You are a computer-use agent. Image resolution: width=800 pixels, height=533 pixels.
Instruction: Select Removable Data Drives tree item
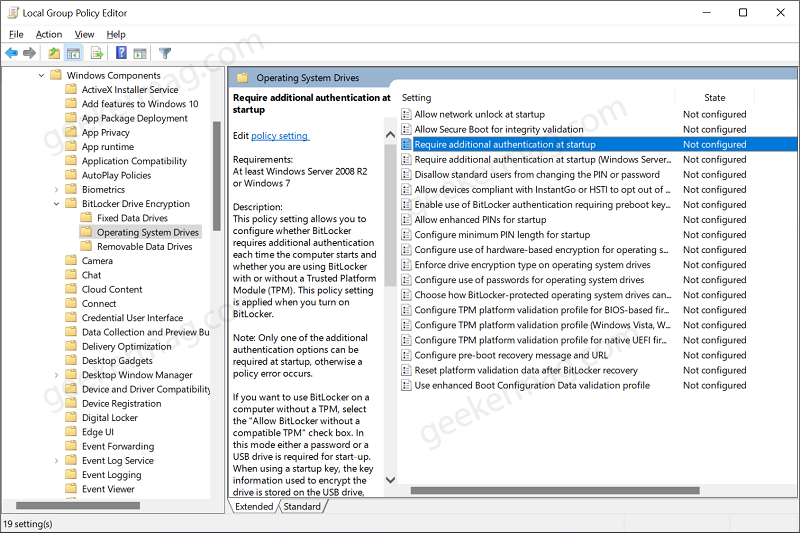coord(144,246)
